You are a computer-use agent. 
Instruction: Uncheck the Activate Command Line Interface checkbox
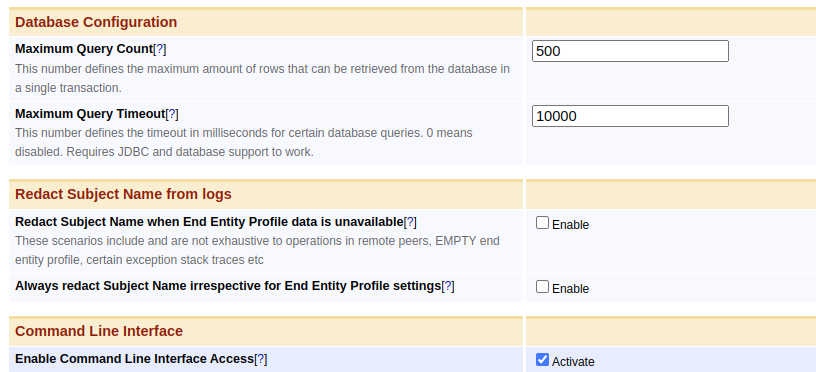point(542,360)
